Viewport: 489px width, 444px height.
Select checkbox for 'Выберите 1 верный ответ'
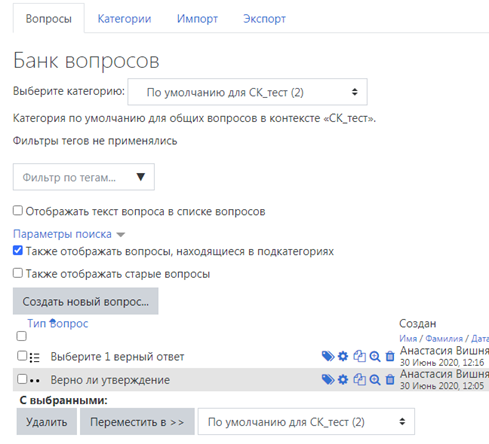(22, 356)
